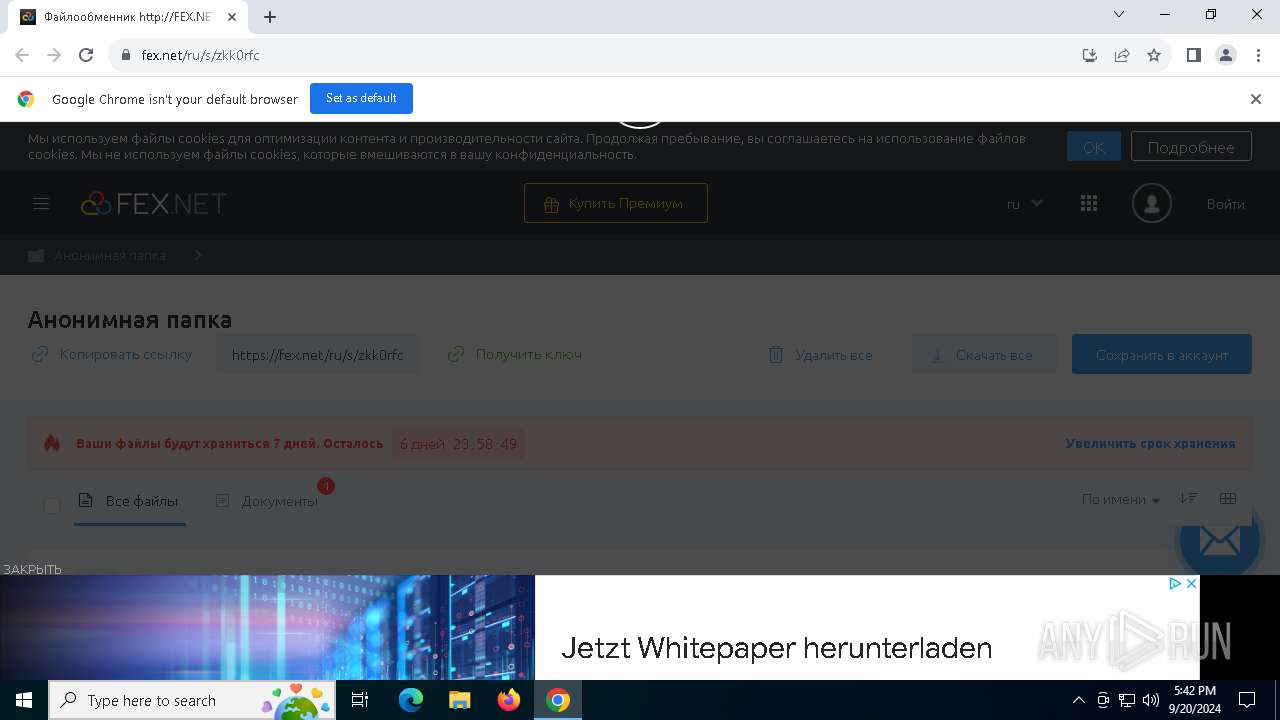
Task: Click the FEX.NET logo
Action: click(x=153, y=204)
